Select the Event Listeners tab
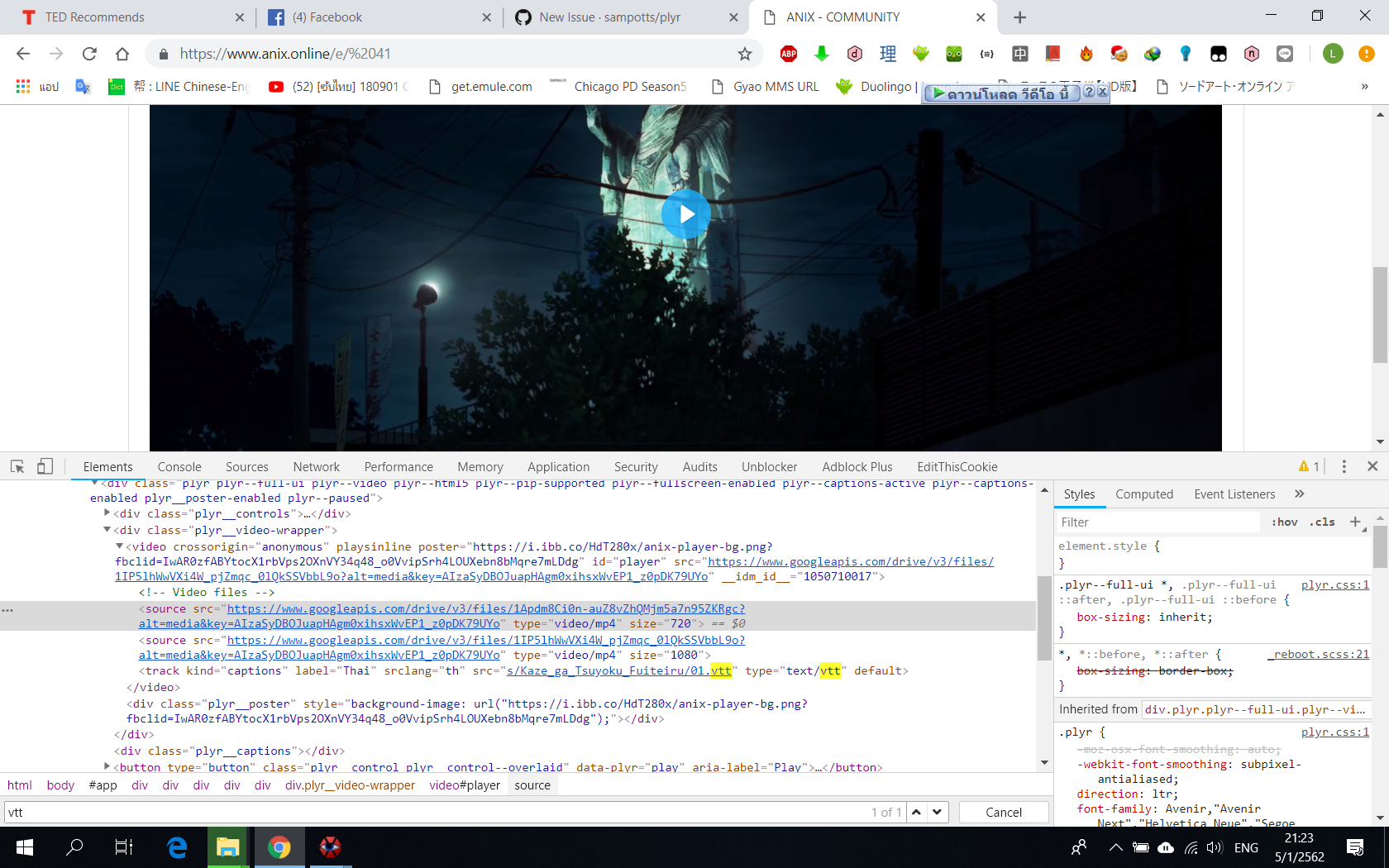Viewport: 1389px width, 868px height. point(1234,494)
